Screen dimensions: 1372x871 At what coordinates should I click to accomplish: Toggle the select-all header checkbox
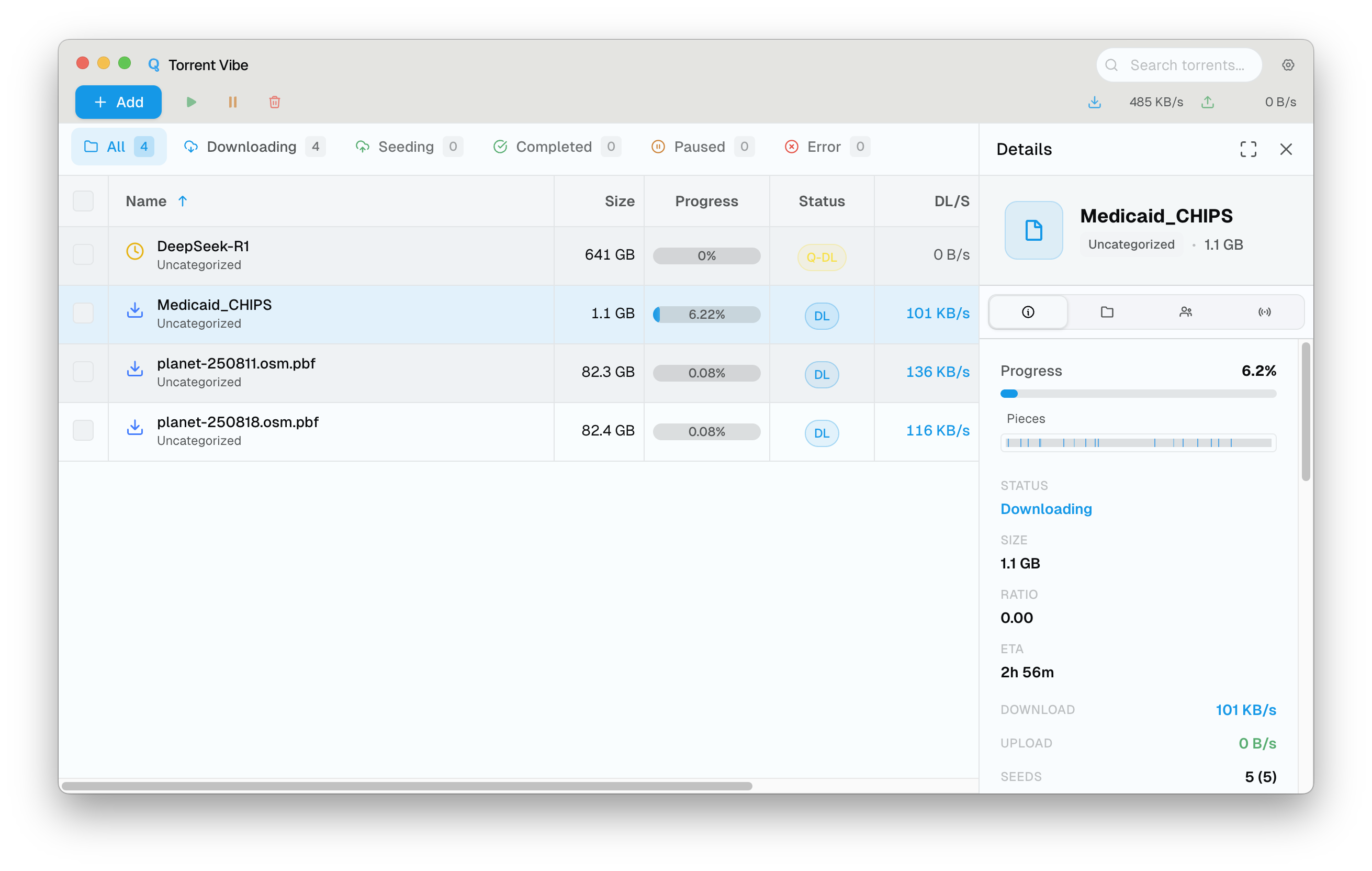[83, 200]
